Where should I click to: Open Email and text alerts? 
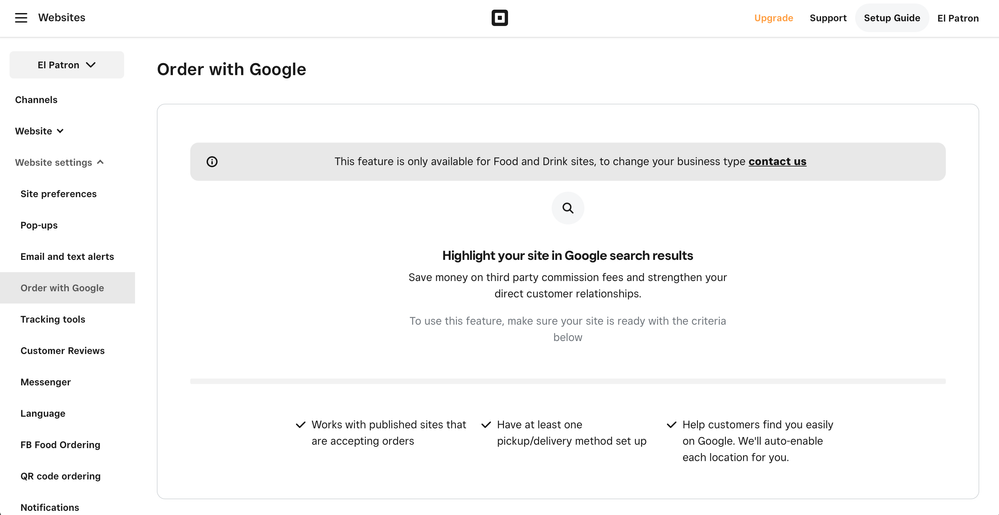pos(67,257)
